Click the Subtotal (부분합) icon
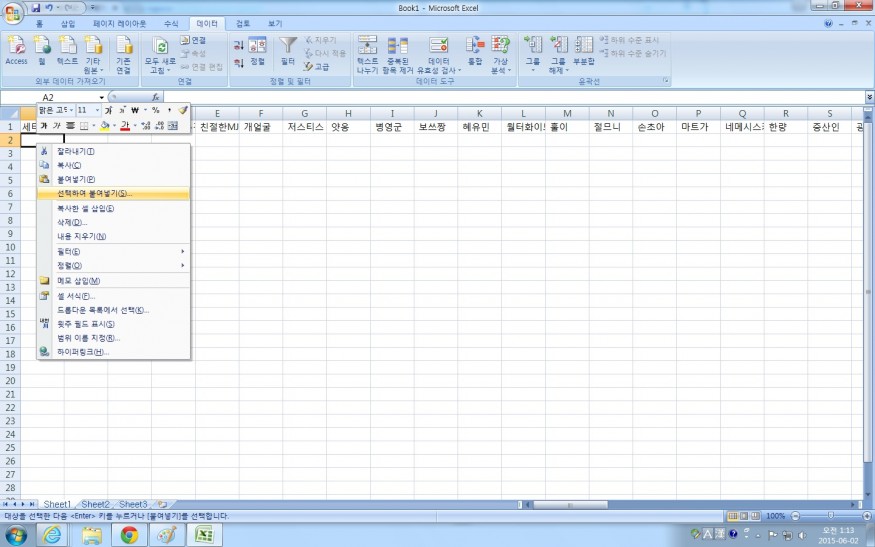 point(584,50)
